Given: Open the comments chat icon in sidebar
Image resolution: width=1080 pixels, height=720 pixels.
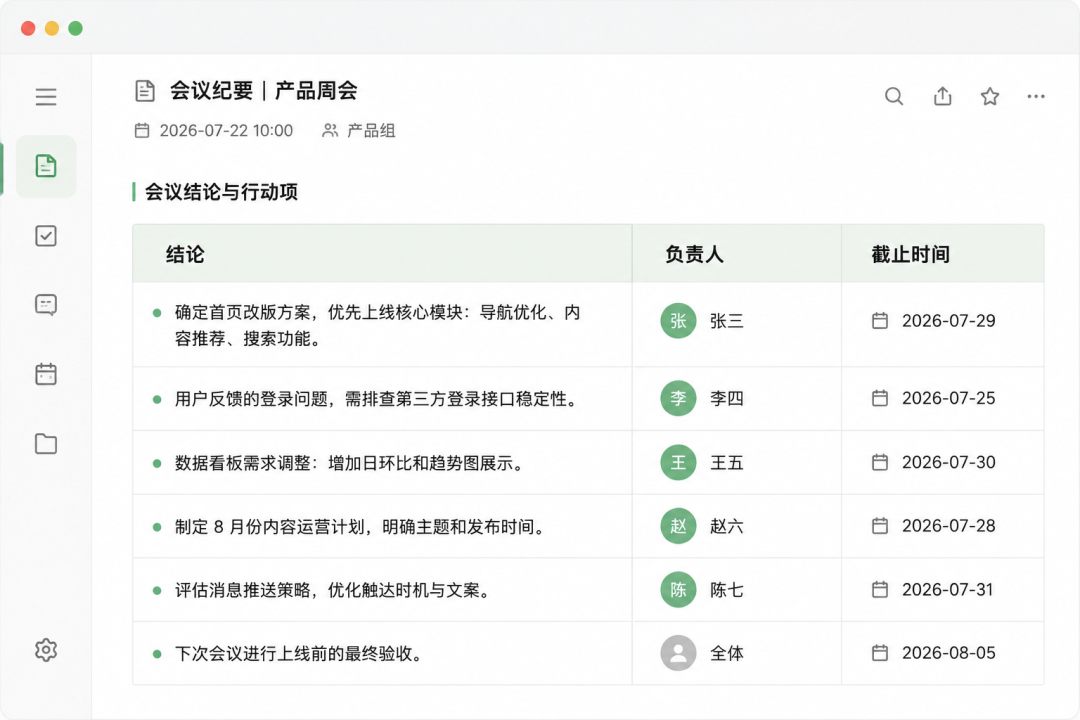Looking at the screenshot, I should click(x=46, y=305).
